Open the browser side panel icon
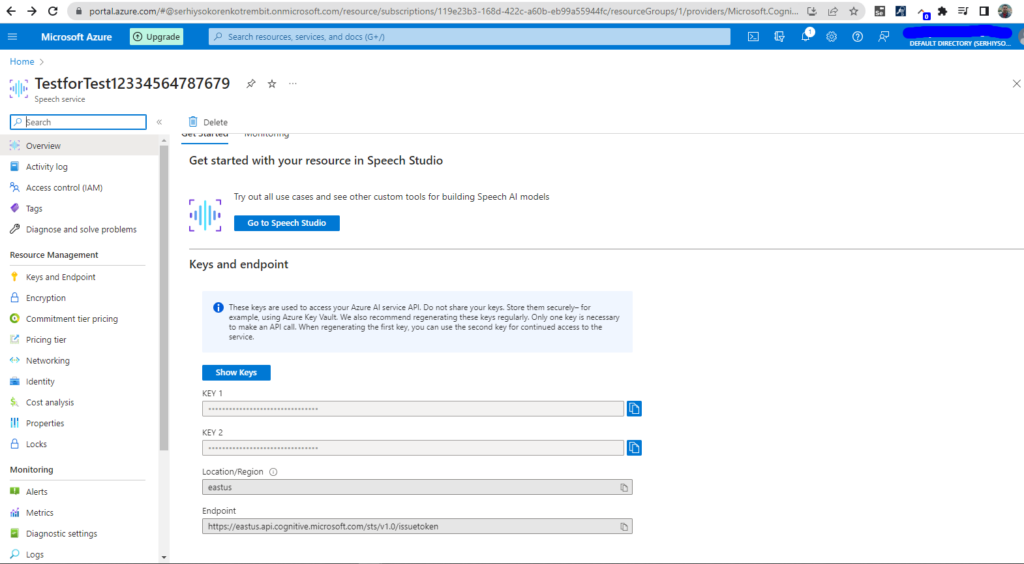1024x564 pixels. (x=984, y=11)
